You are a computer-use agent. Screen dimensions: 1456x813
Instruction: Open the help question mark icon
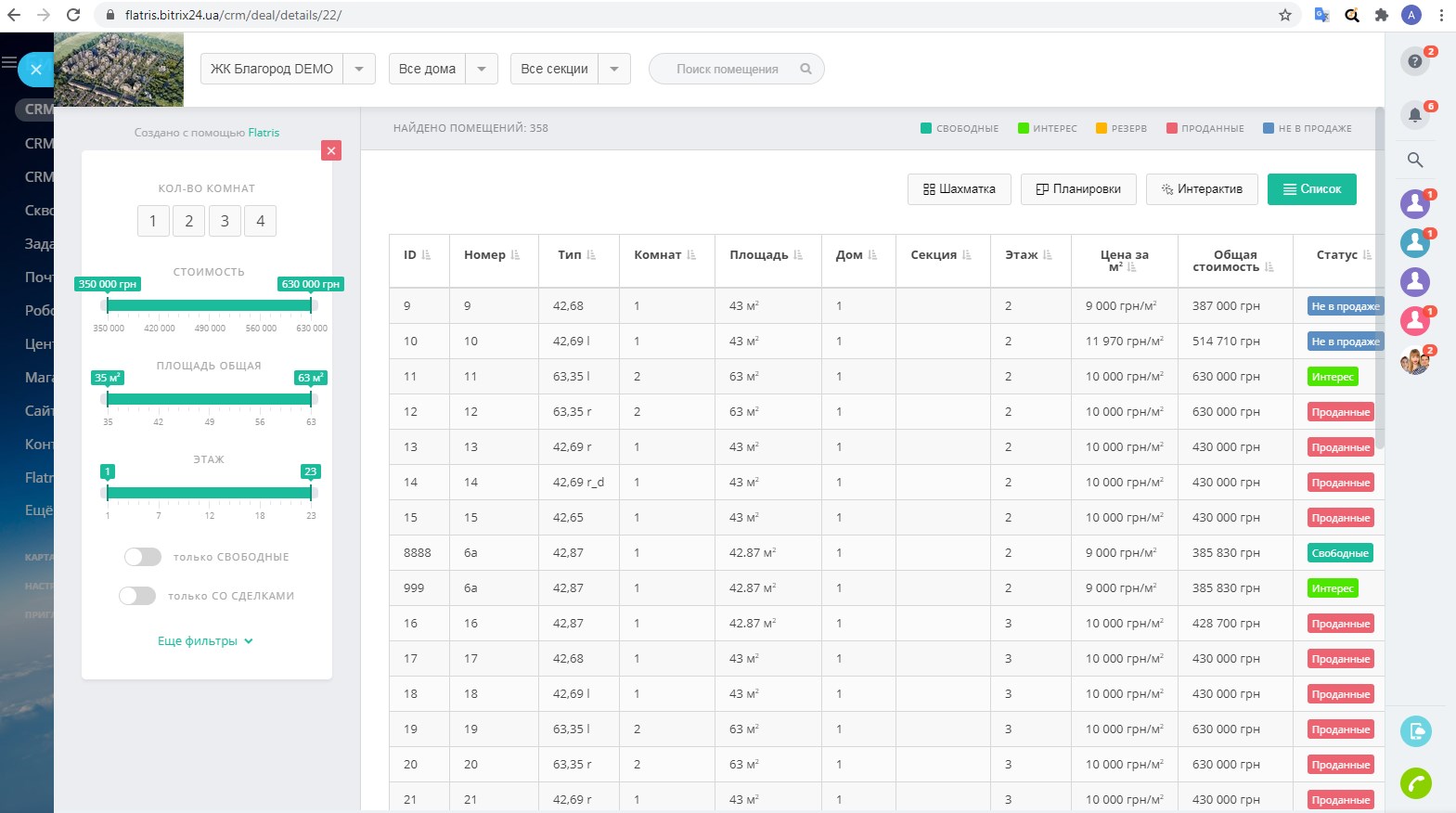pyautogui.click(x=1414, y=61)
